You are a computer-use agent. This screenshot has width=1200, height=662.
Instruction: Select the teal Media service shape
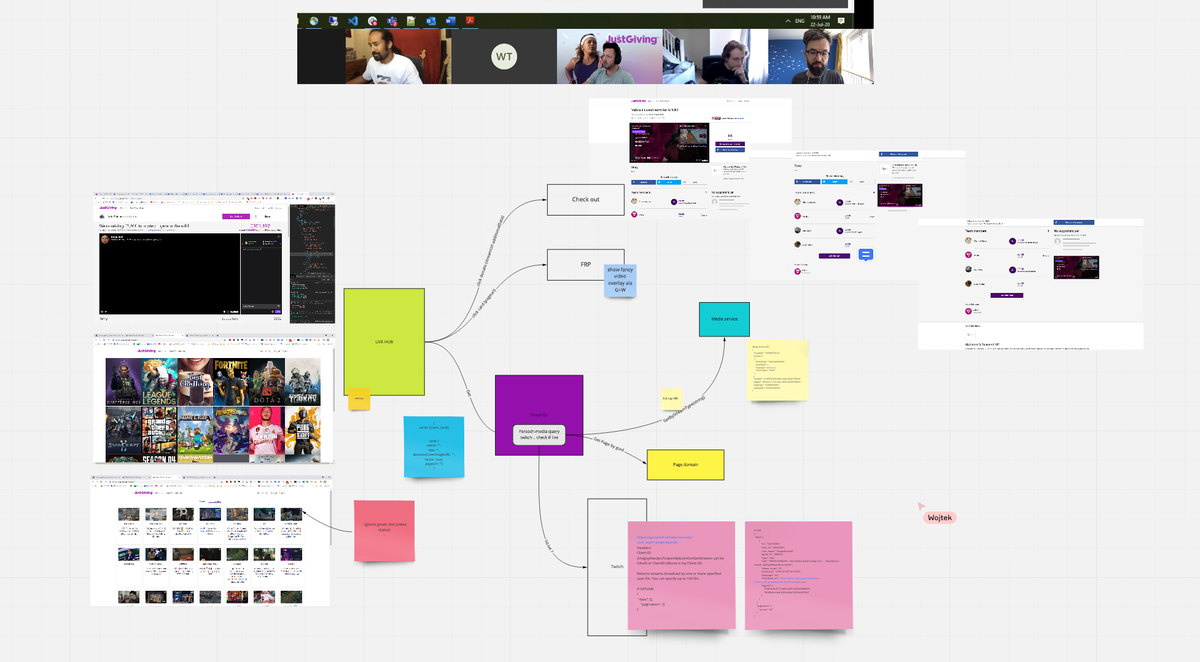[724, 319]
